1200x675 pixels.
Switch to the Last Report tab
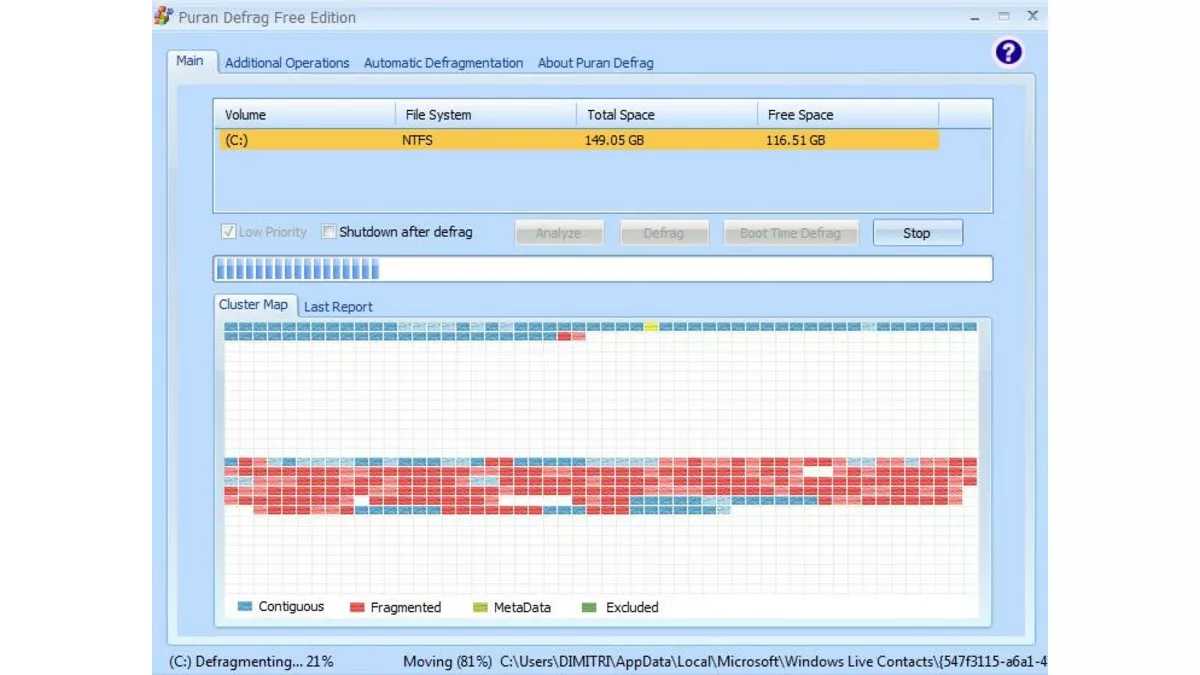337,306
